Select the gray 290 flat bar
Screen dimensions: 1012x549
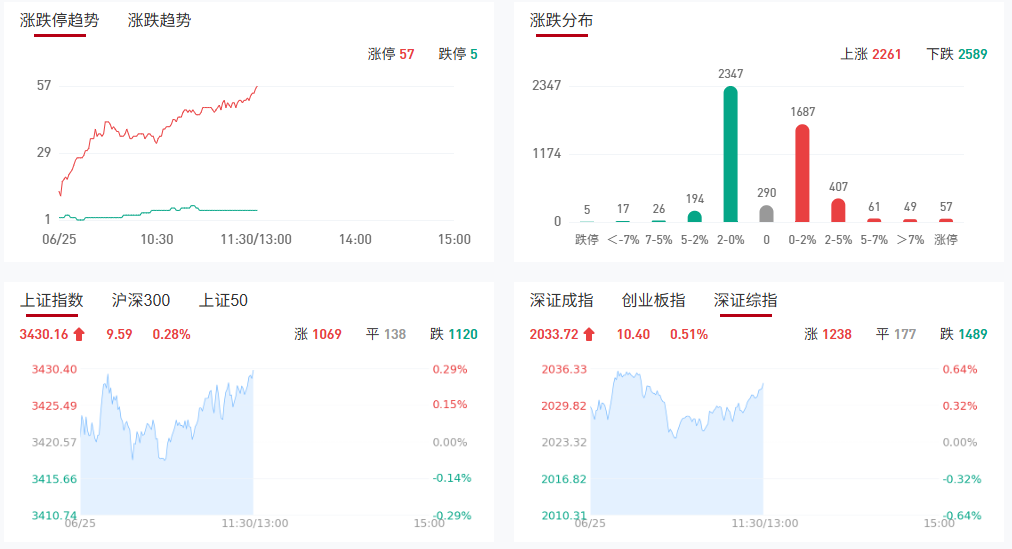(766, 213)
